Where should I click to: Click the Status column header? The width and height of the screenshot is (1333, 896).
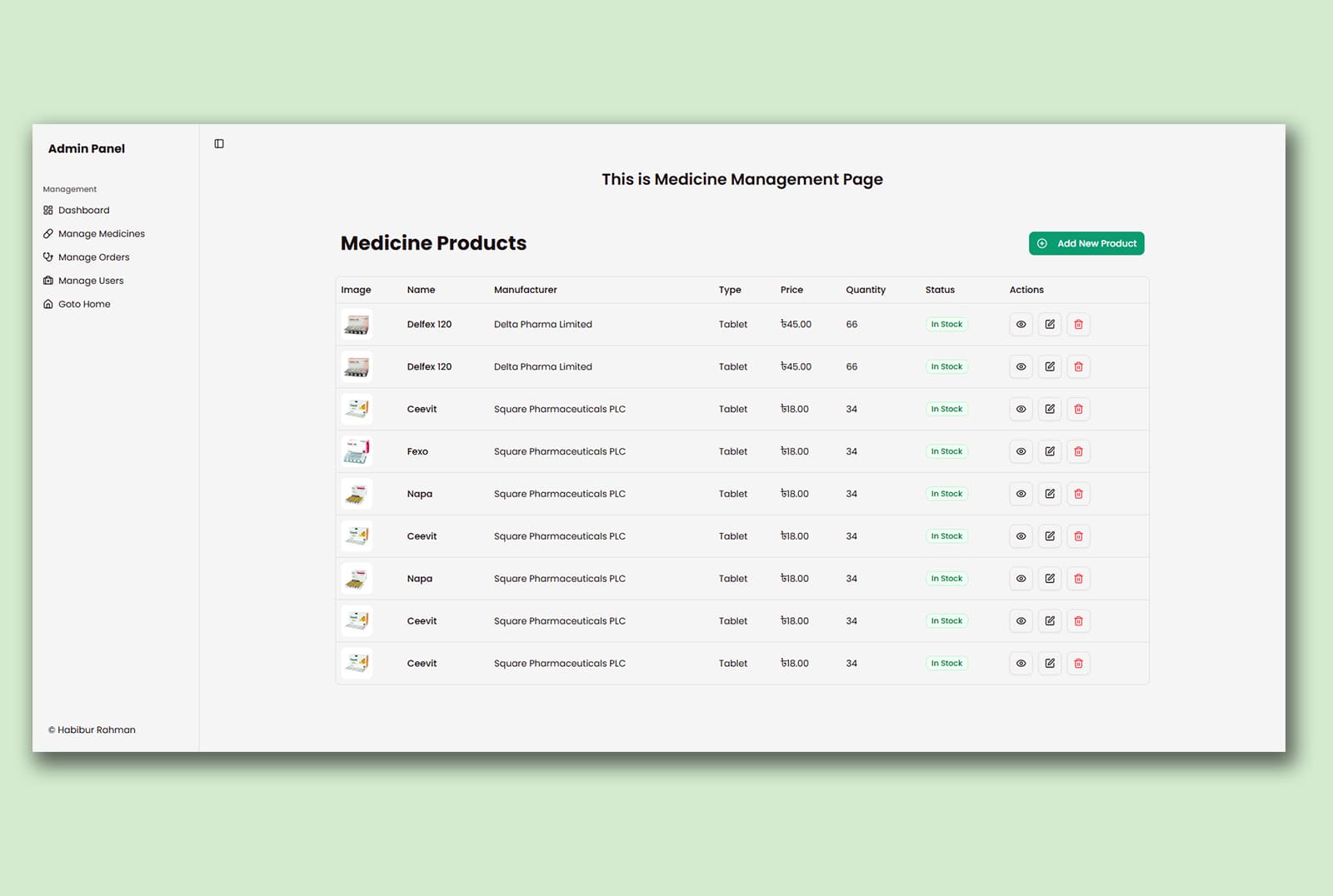(940, 290)
